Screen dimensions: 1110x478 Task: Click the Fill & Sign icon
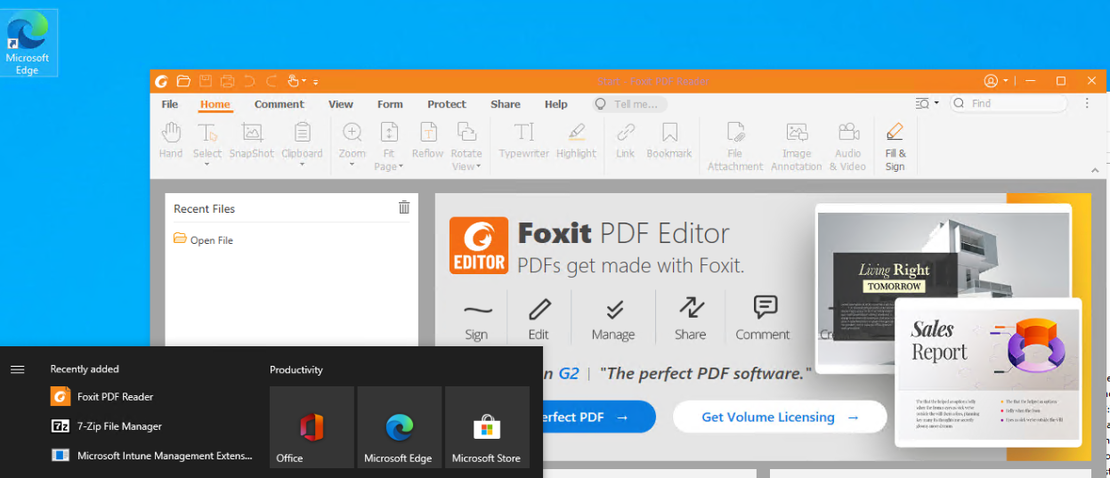pyautogui.click(x=895, y=145)
